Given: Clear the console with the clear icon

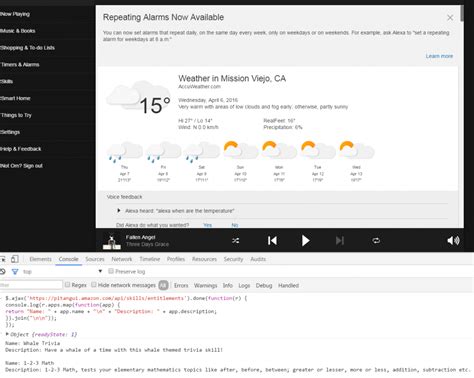Looking at the screenshot, I should coord(2,272).
